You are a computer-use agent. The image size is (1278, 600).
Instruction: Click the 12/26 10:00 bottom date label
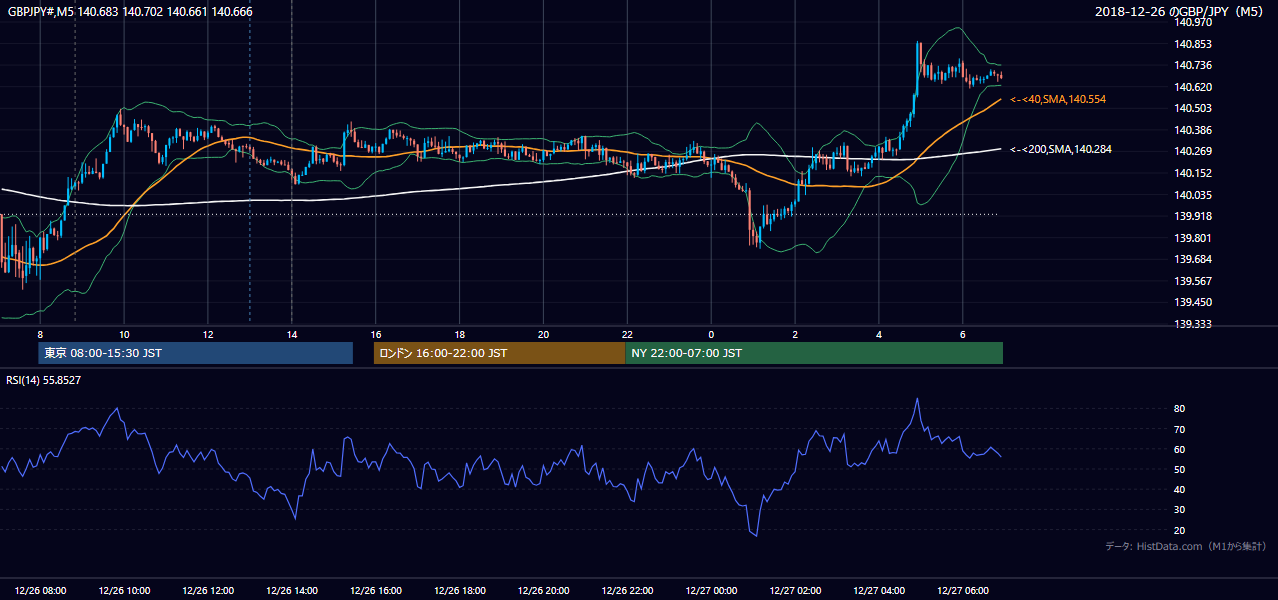coord(125,590)
